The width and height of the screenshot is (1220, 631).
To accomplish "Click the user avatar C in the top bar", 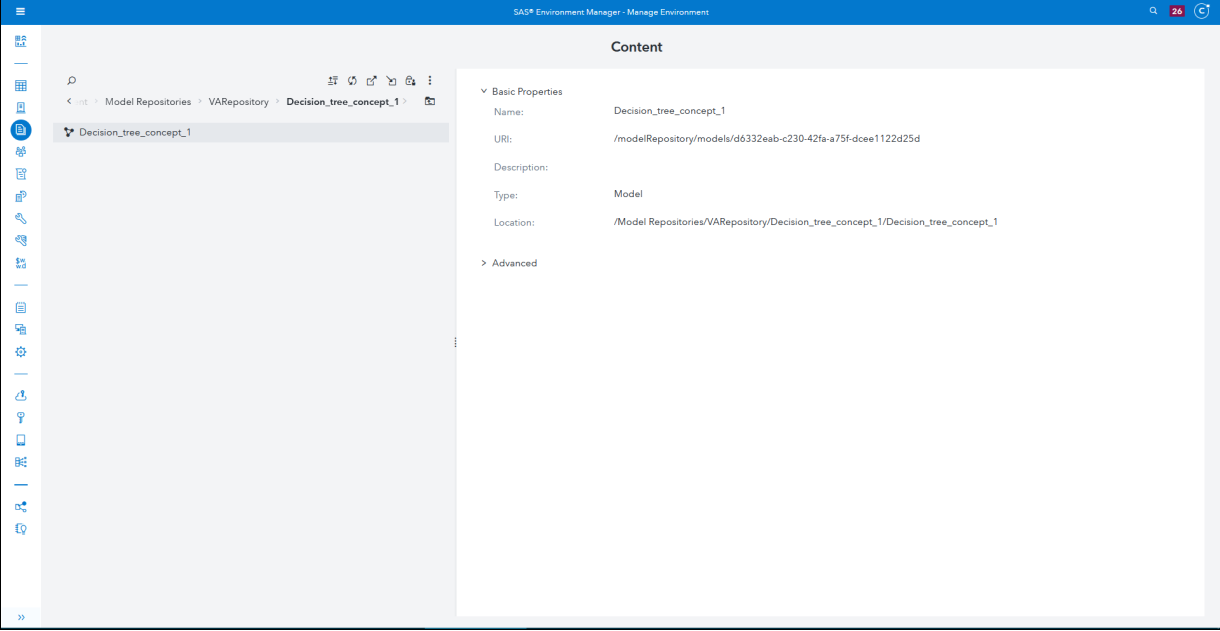I will 1201,11.
